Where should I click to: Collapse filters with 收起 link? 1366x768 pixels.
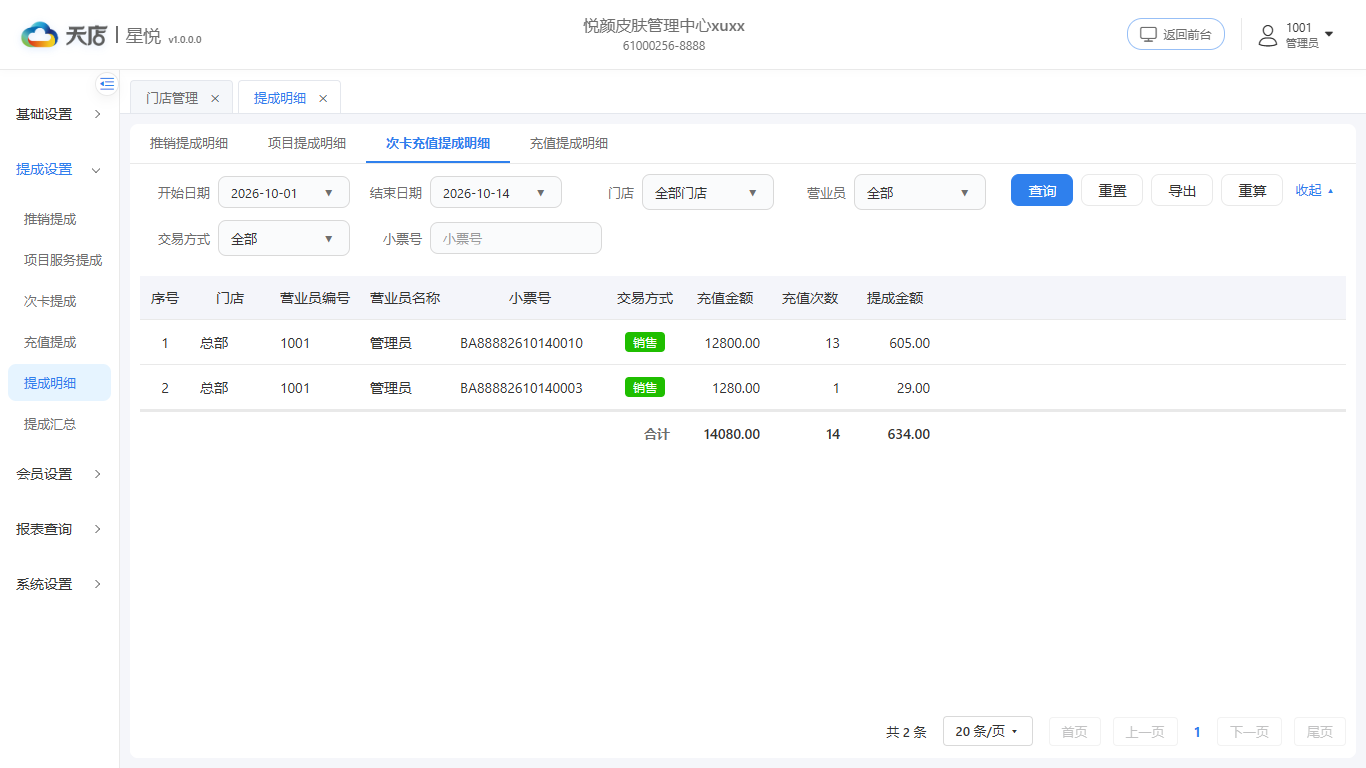click(1314, 190)
